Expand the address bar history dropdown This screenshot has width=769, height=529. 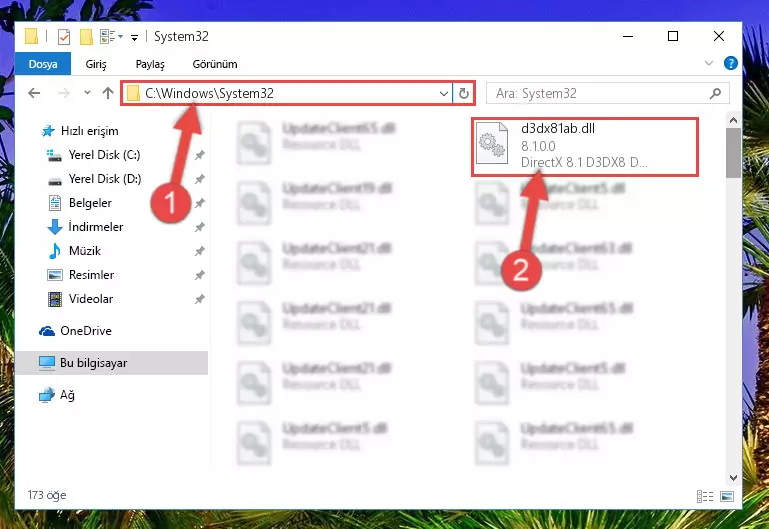click(x=443, y=94)
